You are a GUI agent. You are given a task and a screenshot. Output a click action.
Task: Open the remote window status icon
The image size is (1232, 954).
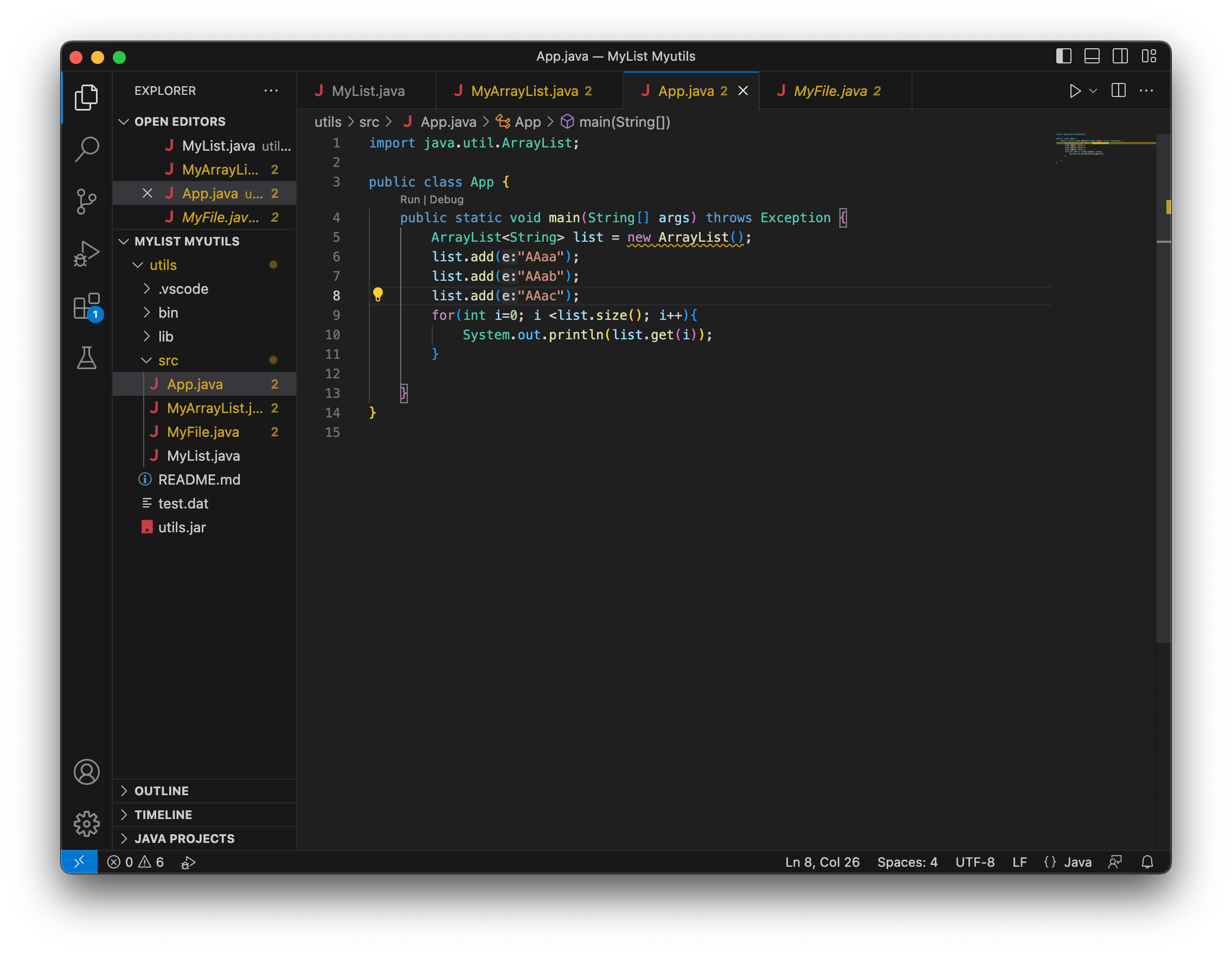79,862
